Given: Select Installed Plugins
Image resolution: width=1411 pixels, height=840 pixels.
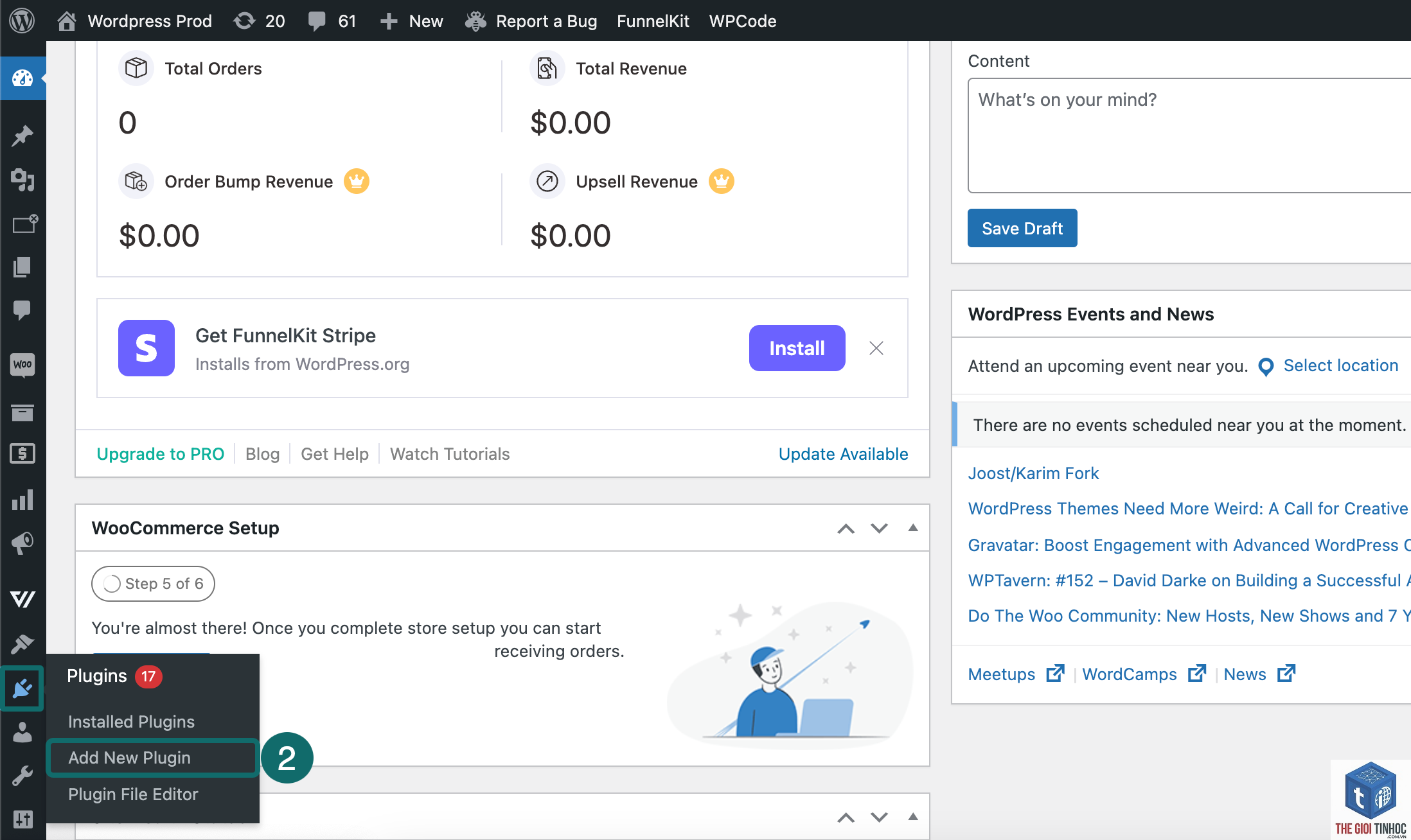Looking at the screenshot, I should (131, 722).
